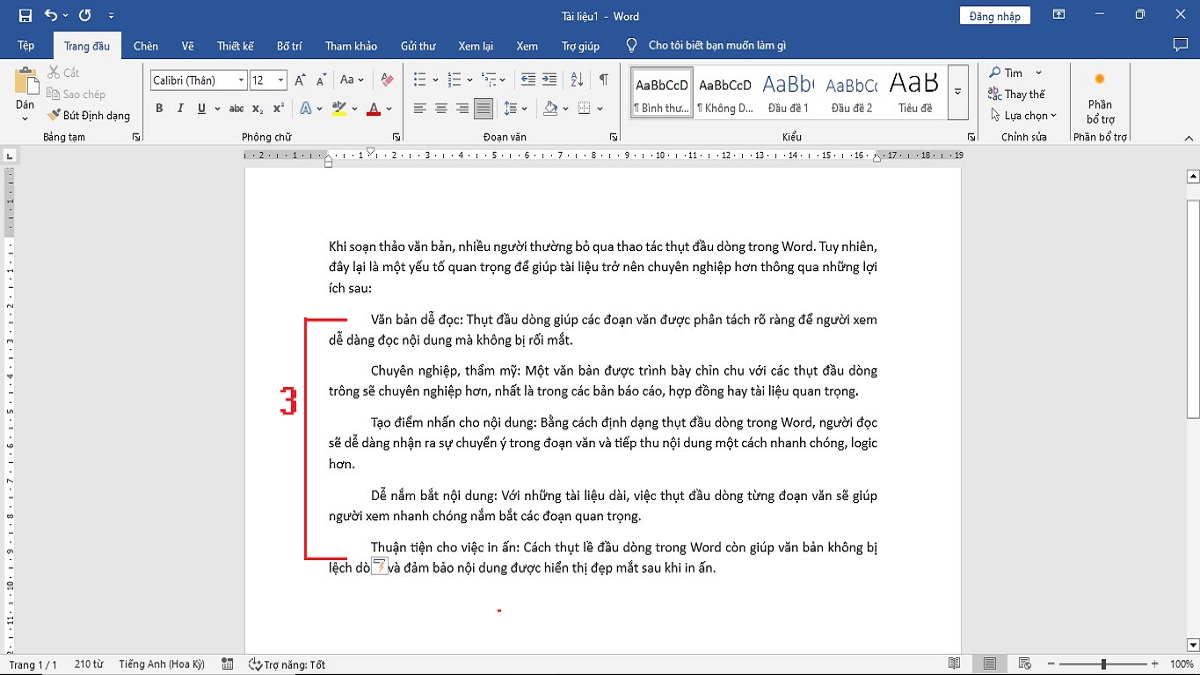Click the Cho tôi biết search field
The width and height of the screenshot is (1200, 675).
(x=717, y=46)
